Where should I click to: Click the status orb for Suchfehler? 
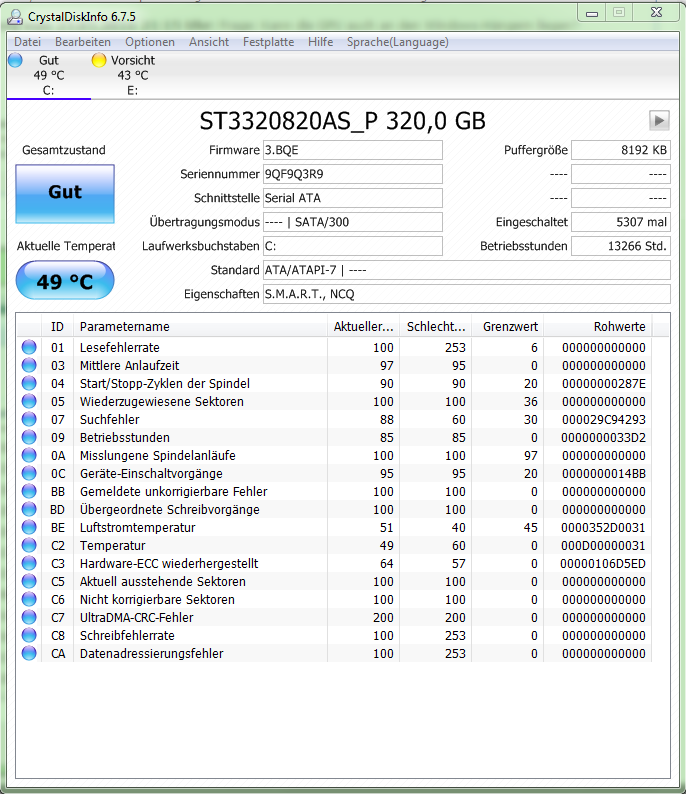(x=29, y=419)
